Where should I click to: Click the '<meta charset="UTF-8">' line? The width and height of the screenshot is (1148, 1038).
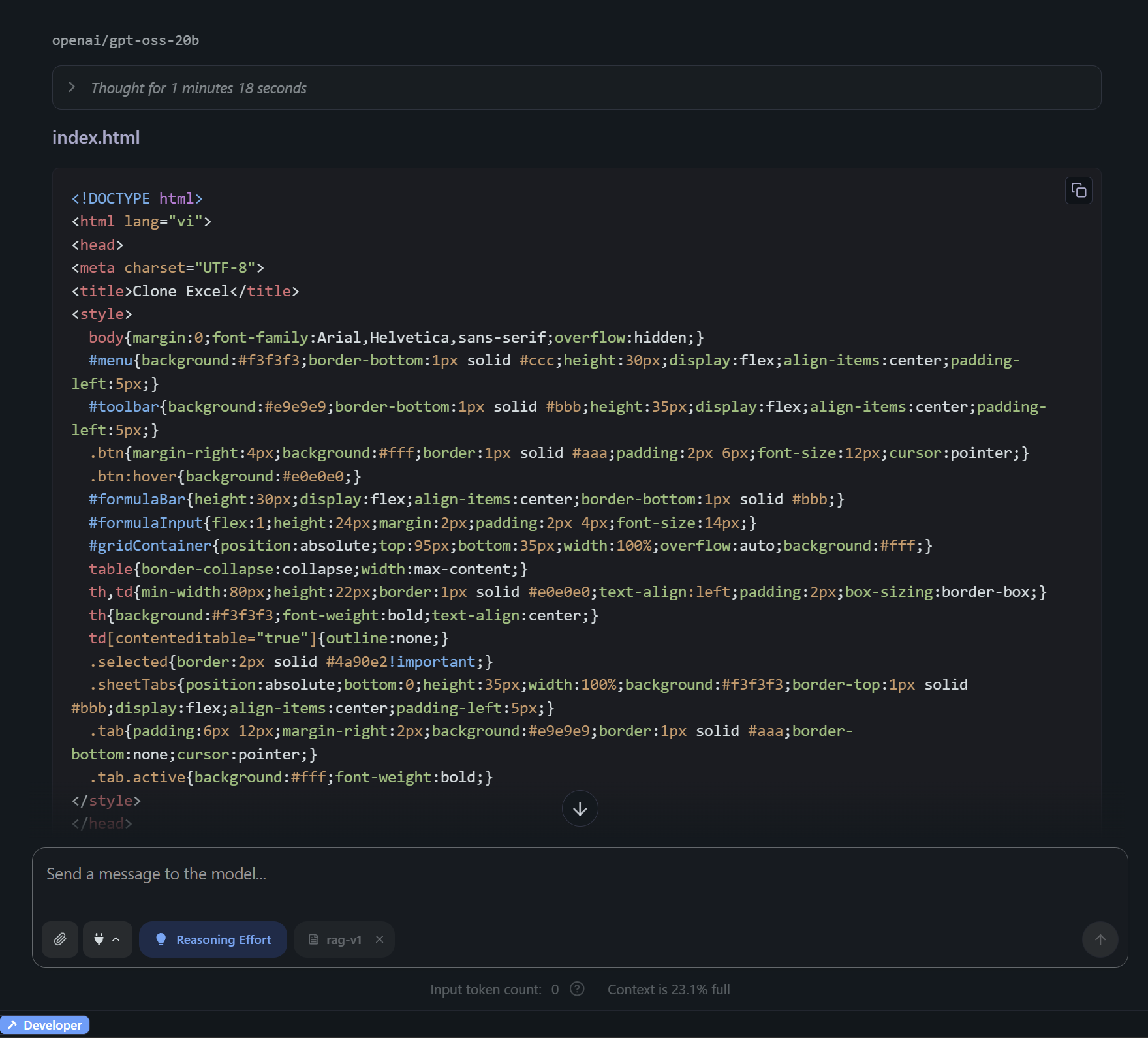coord(168,268)
